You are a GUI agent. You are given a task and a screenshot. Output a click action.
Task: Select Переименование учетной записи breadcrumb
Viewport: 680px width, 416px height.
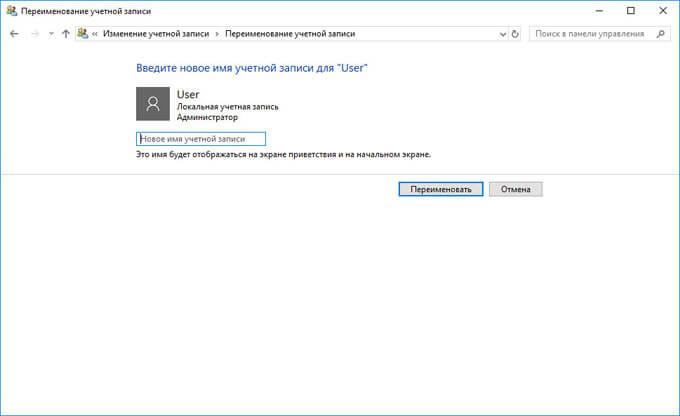pyautogui.click(x=290, y=34)
